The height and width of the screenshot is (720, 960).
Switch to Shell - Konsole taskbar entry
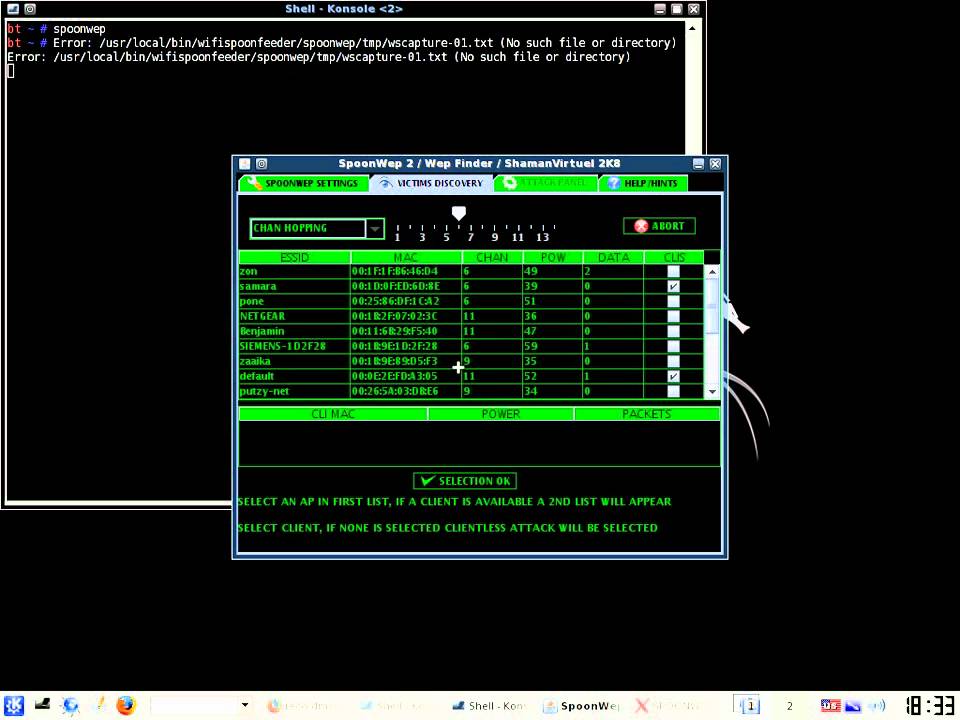coord(489,706)
